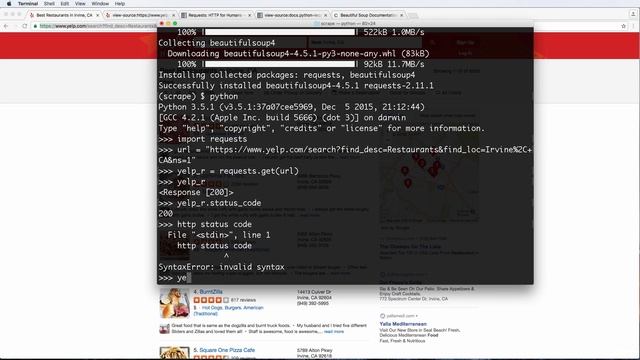Image resolution: width=640 pixels, height=360 pixels.
Task: Click '14413 Culver Dr' address text
Action: coord(314,292)
